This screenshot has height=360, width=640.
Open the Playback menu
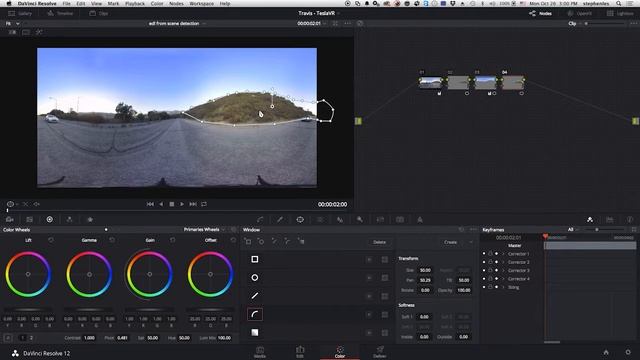[135, 4]
